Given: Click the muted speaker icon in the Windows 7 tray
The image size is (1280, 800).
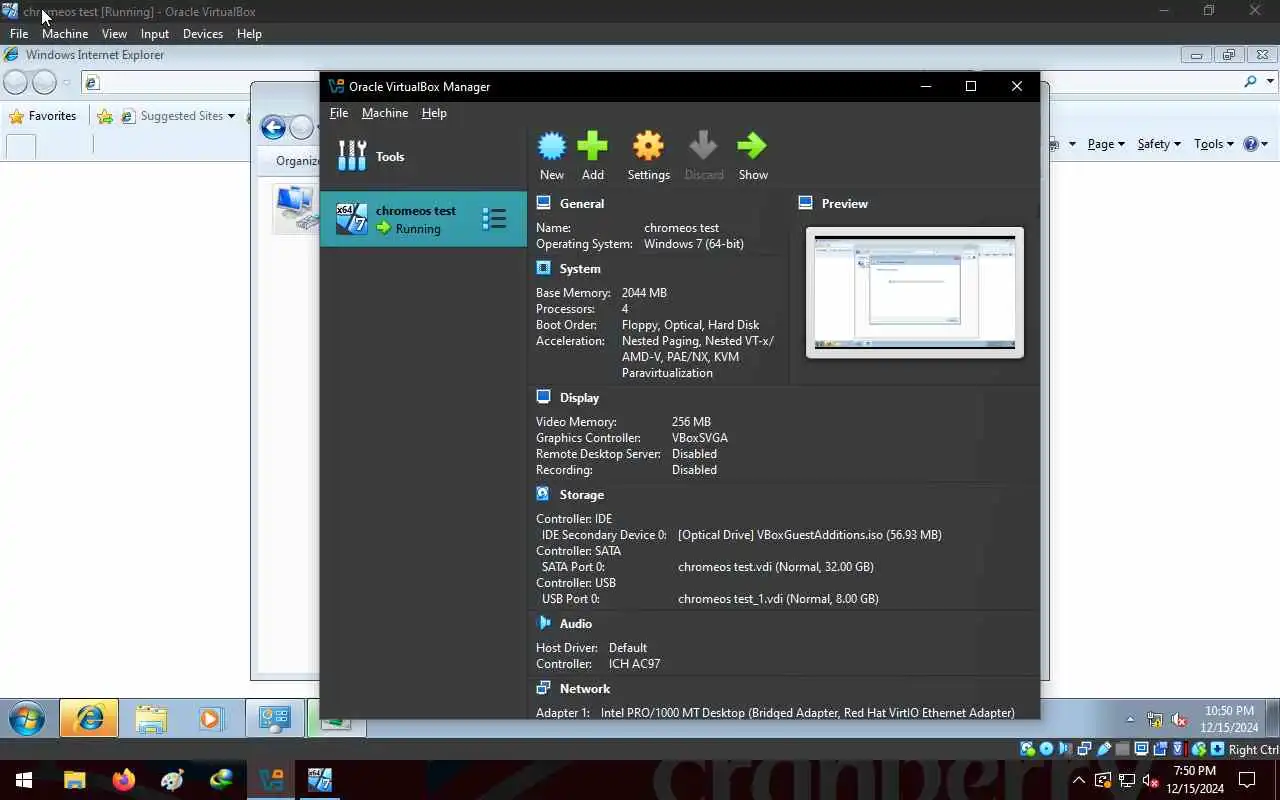Looking at the screenshot, I should (1179, 719).
